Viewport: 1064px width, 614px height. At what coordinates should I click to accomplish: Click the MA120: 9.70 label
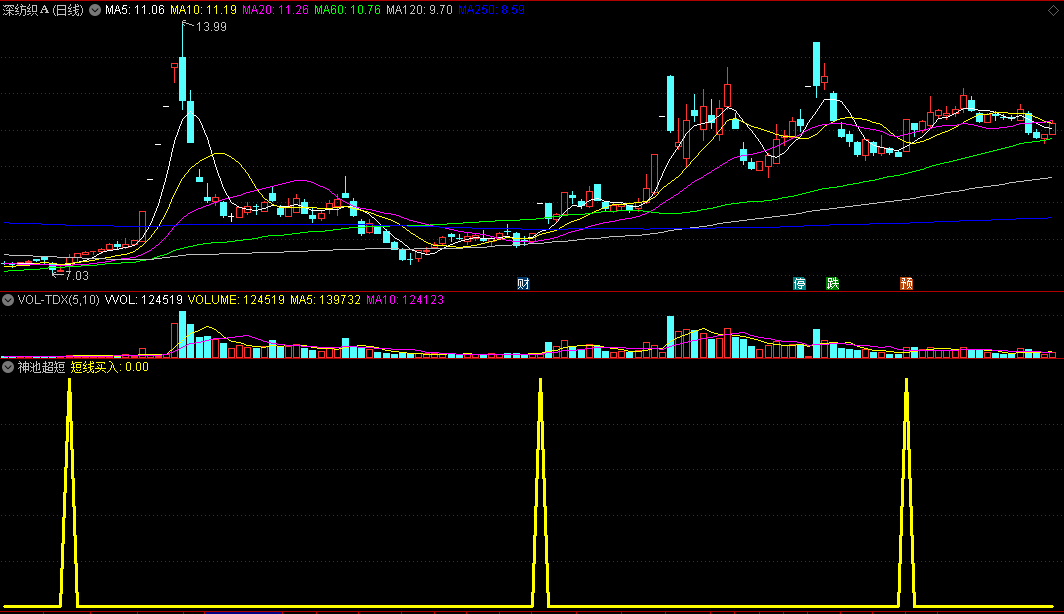tap(419, 10)
